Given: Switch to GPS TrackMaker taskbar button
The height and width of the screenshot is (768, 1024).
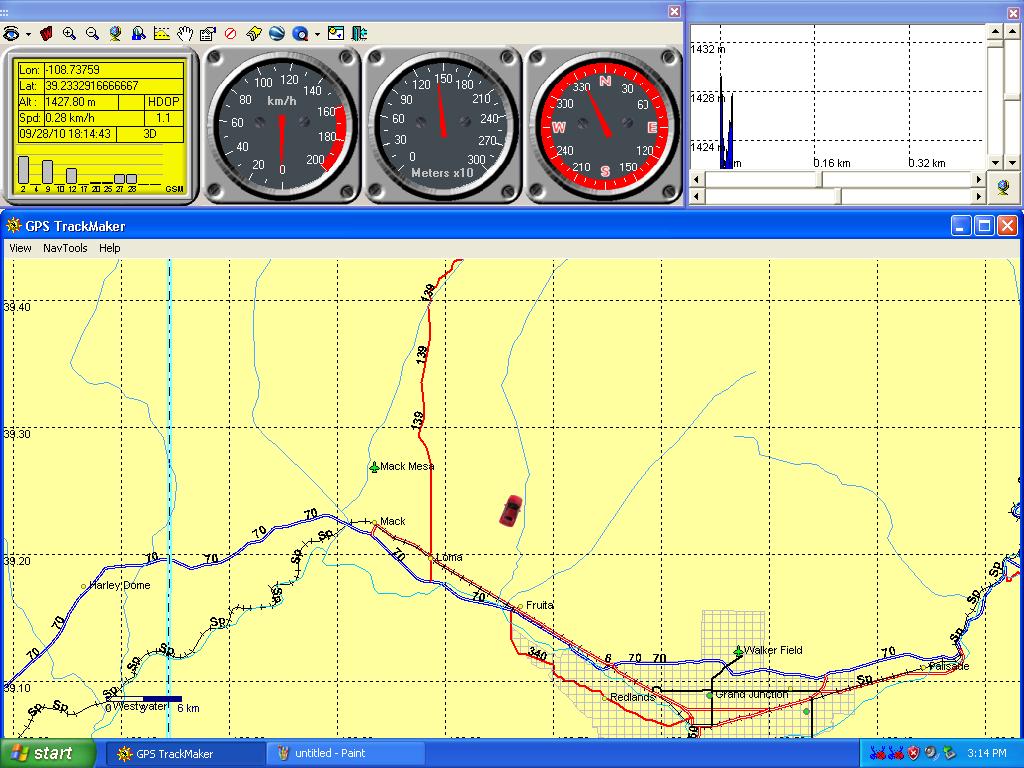Looking at the screenshot, I should coord(185,754).
